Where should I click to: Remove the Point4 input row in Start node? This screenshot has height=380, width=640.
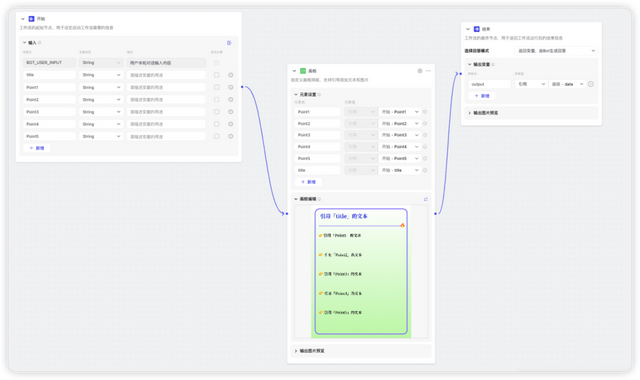231,124
